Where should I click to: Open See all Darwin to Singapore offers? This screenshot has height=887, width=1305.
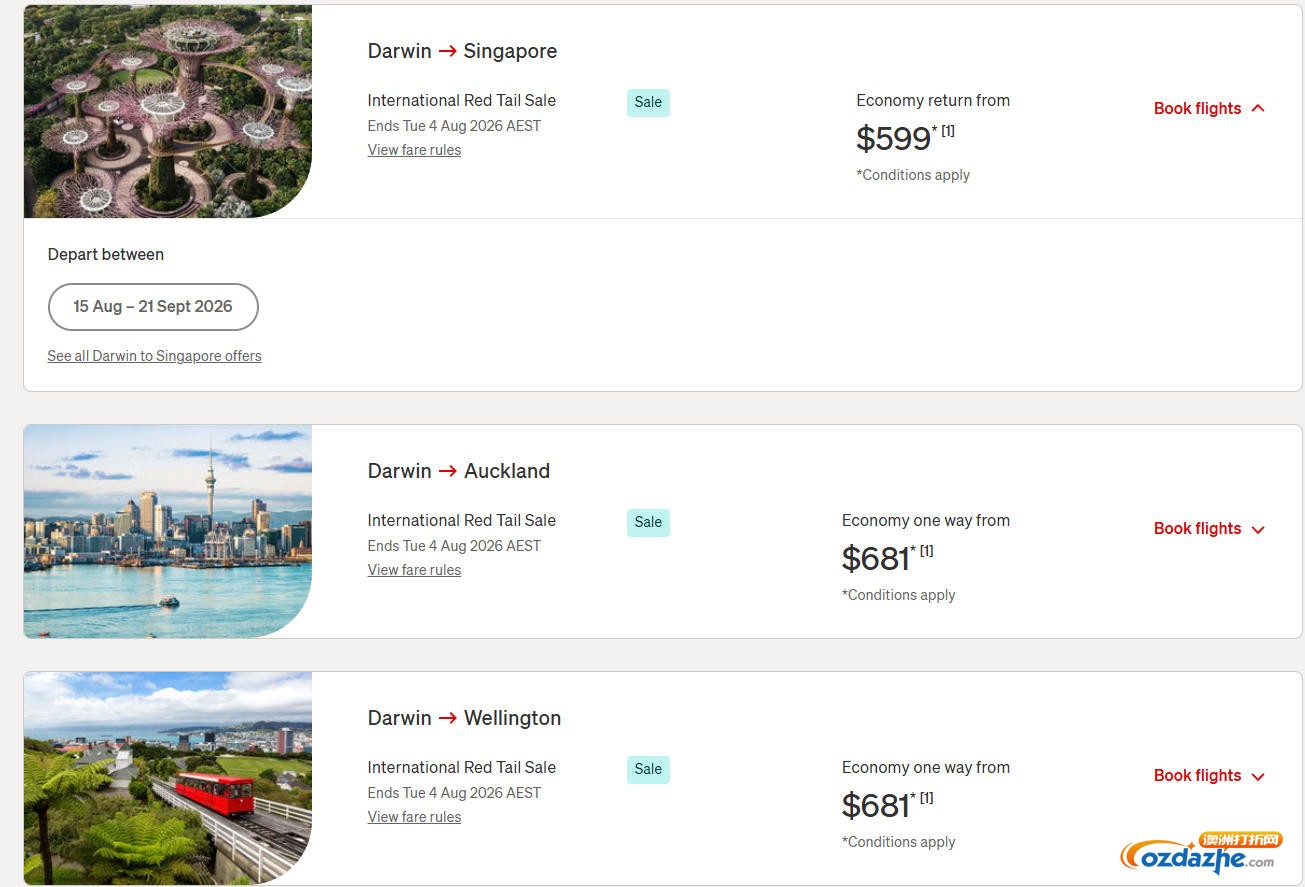pos(154,356)
